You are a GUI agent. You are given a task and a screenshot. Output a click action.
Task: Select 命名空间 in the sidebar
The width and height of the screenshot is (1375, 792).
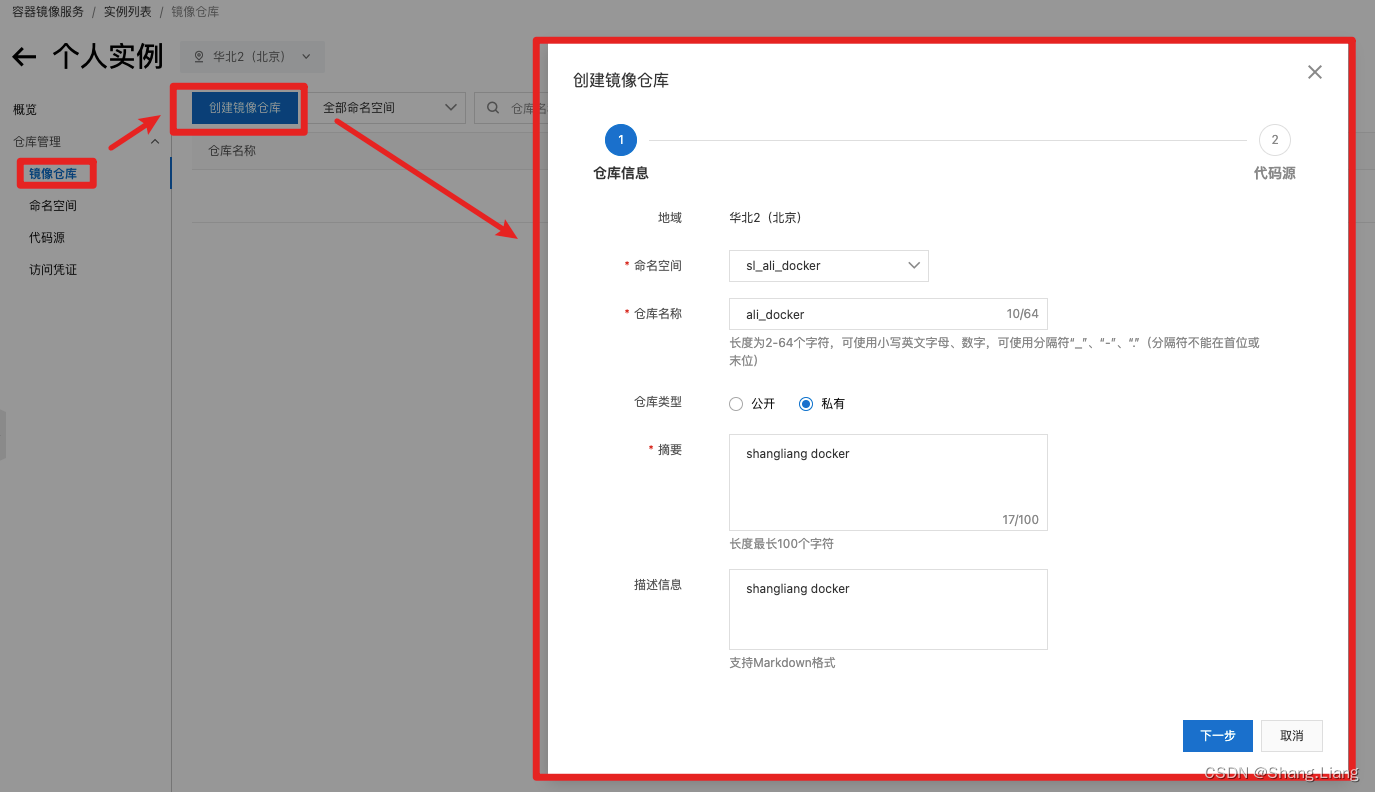point(52,205)
